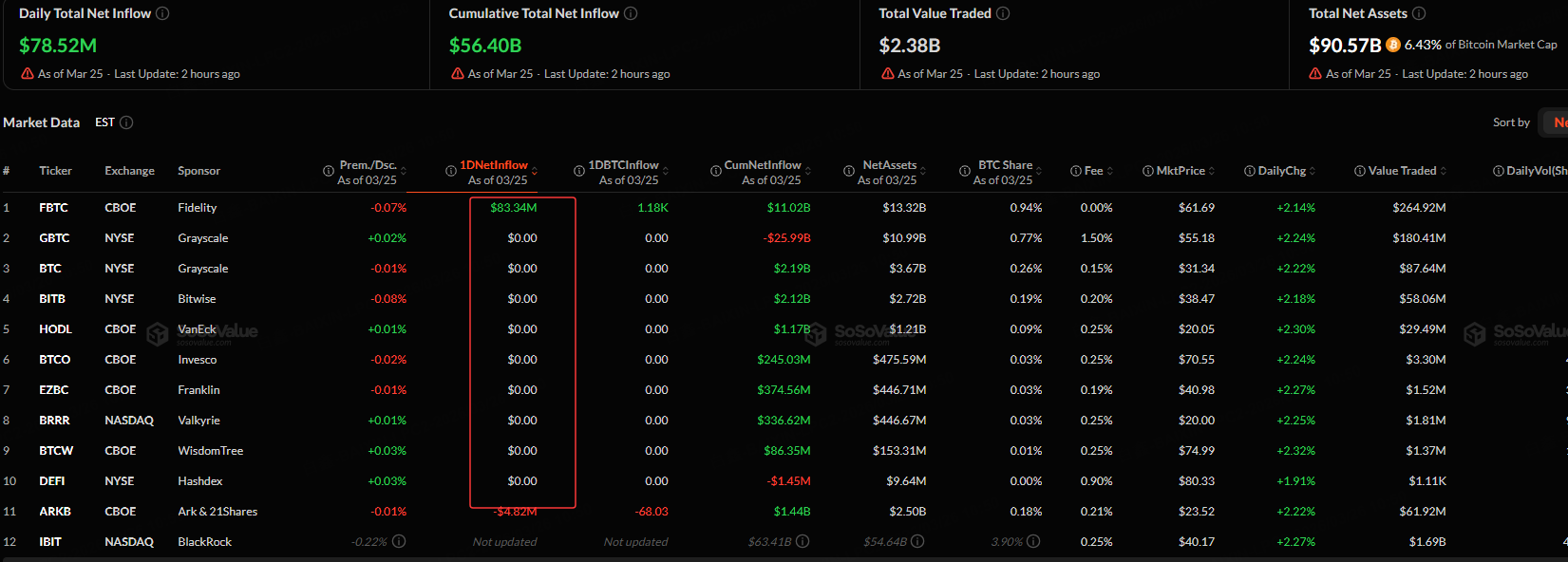Click warning icon under Daily Total Net Inflow
The width and height of the screenshot is (1568, 562).
[28, 73]
